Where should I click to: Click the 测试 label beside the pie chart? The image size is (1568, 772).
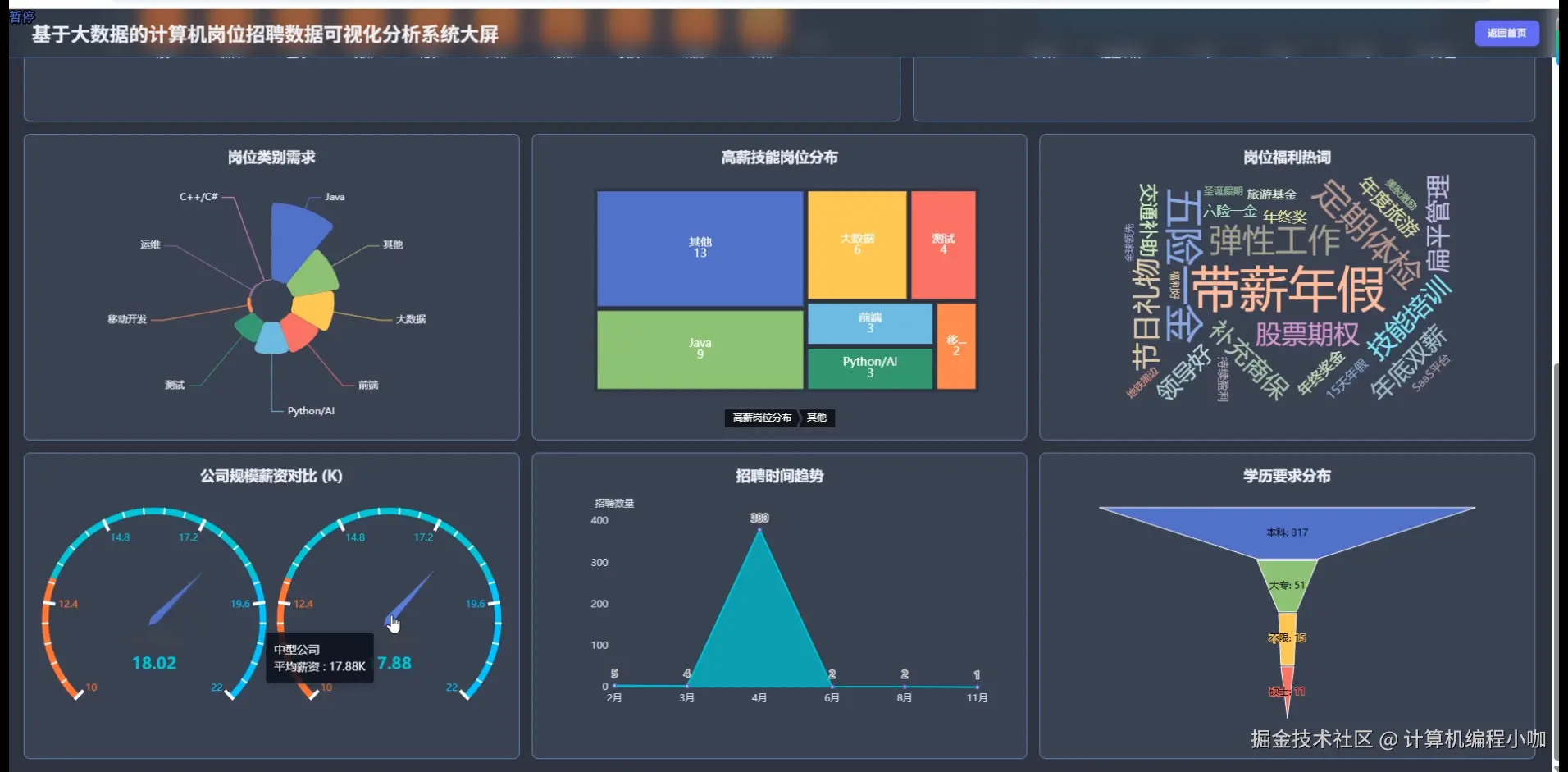pos(175,385)
